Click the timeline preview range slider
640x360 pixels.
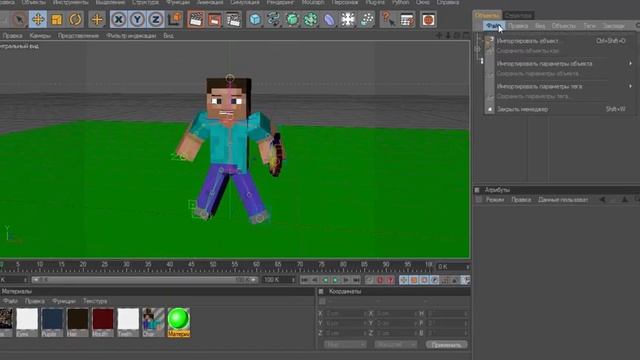(x=144, y=280)
